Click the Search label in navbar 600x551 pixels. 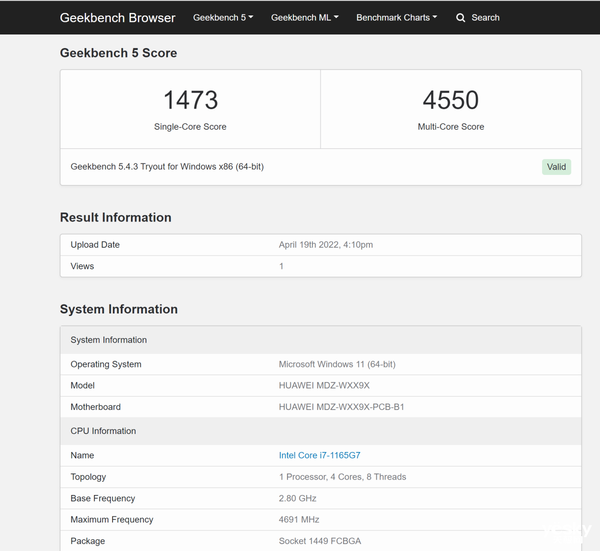[485, 18]
